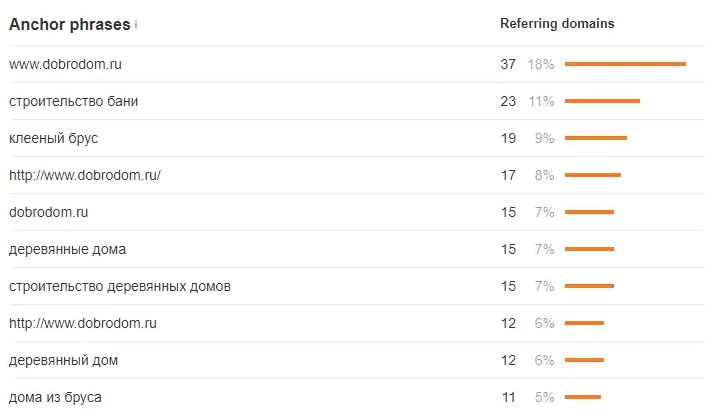The height and width of the screenshot is (414, 706).
Task: Select the дома из бруса anchor phrase
Action: click(55, 397)
